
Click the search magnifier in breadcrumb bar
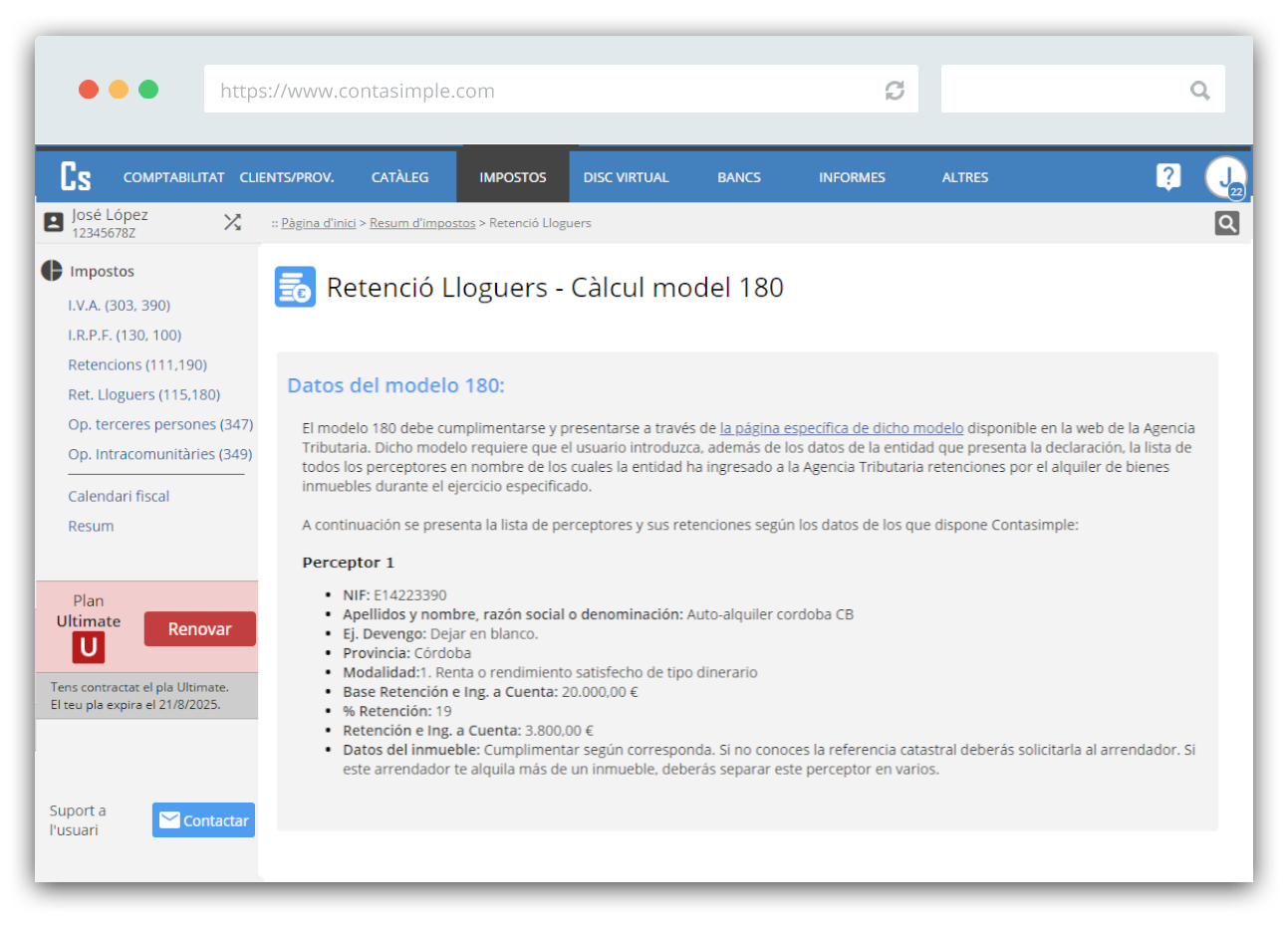pyautogui.click(x=1226, y=223)
